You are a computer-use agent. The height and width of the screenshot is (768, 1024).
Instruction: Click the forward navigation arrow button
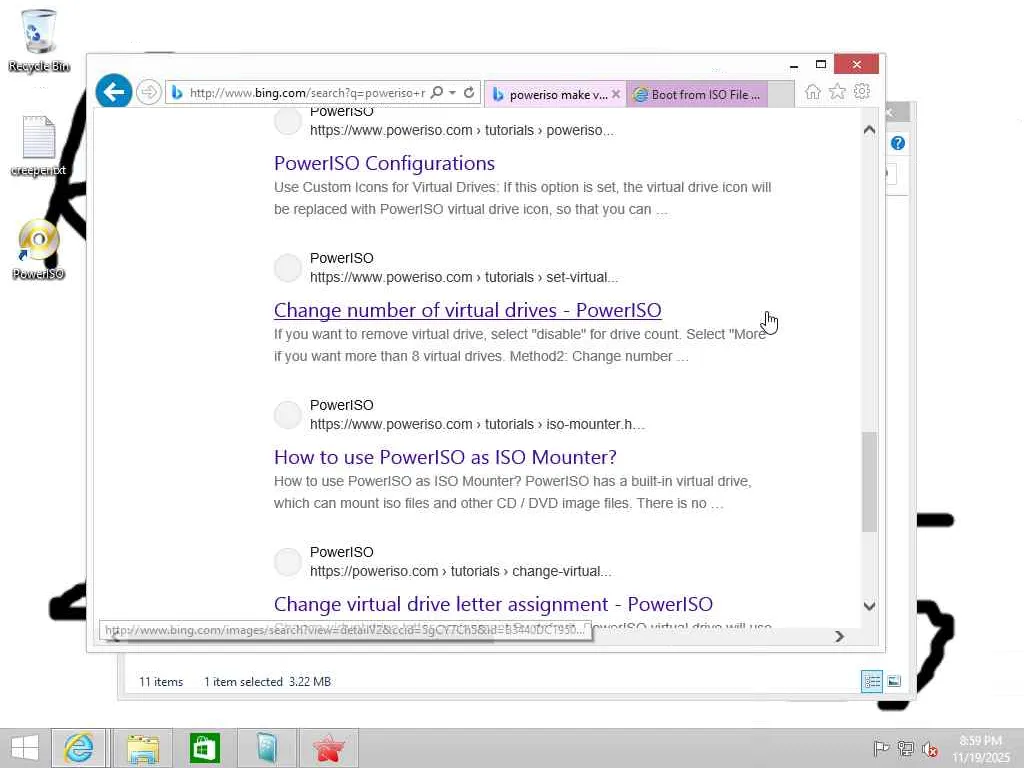coord(149,92)
